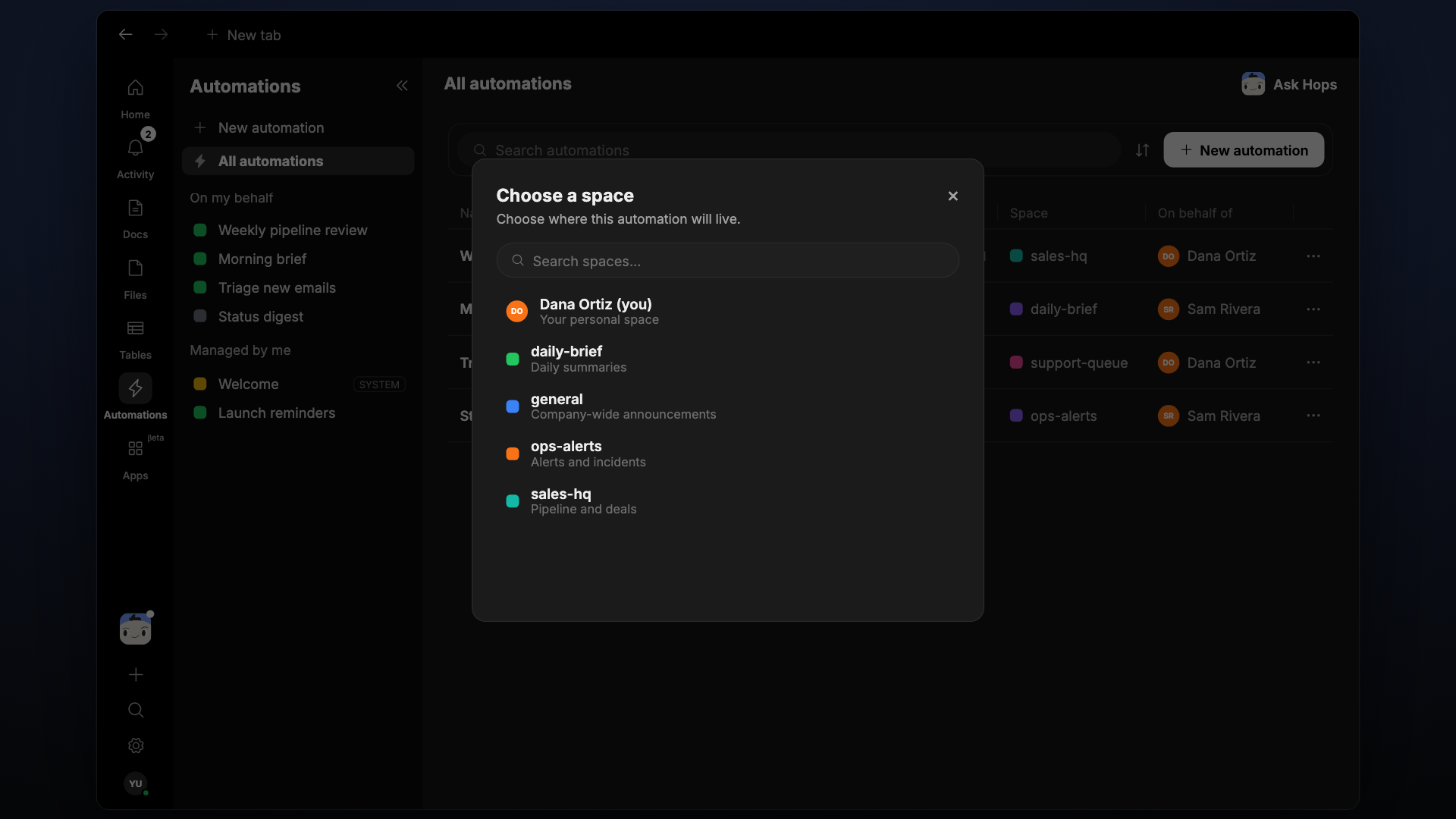Click the Search automations field
Image resolution: width=1456 pixels, height=819 pixels.
click(x=789, y=150)
